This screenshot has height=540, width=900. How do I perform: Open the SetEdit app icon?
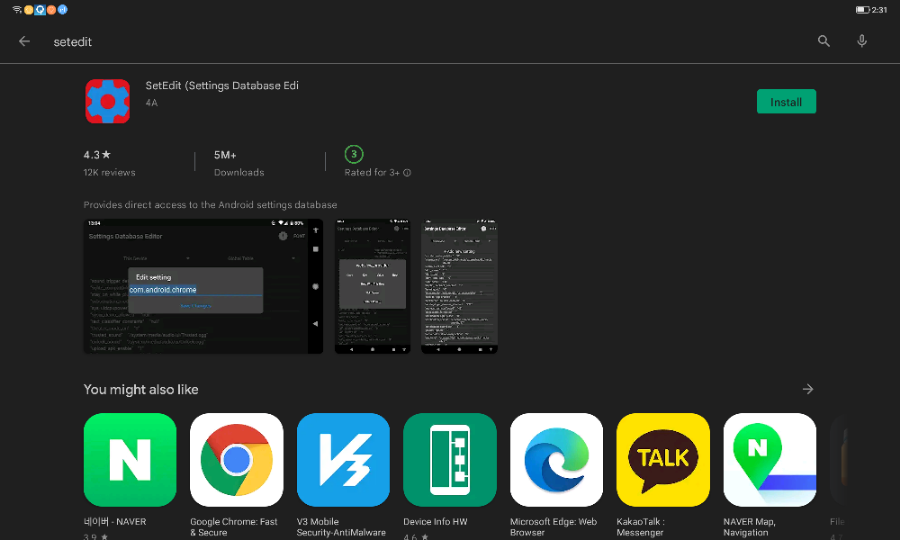(107, 102)
